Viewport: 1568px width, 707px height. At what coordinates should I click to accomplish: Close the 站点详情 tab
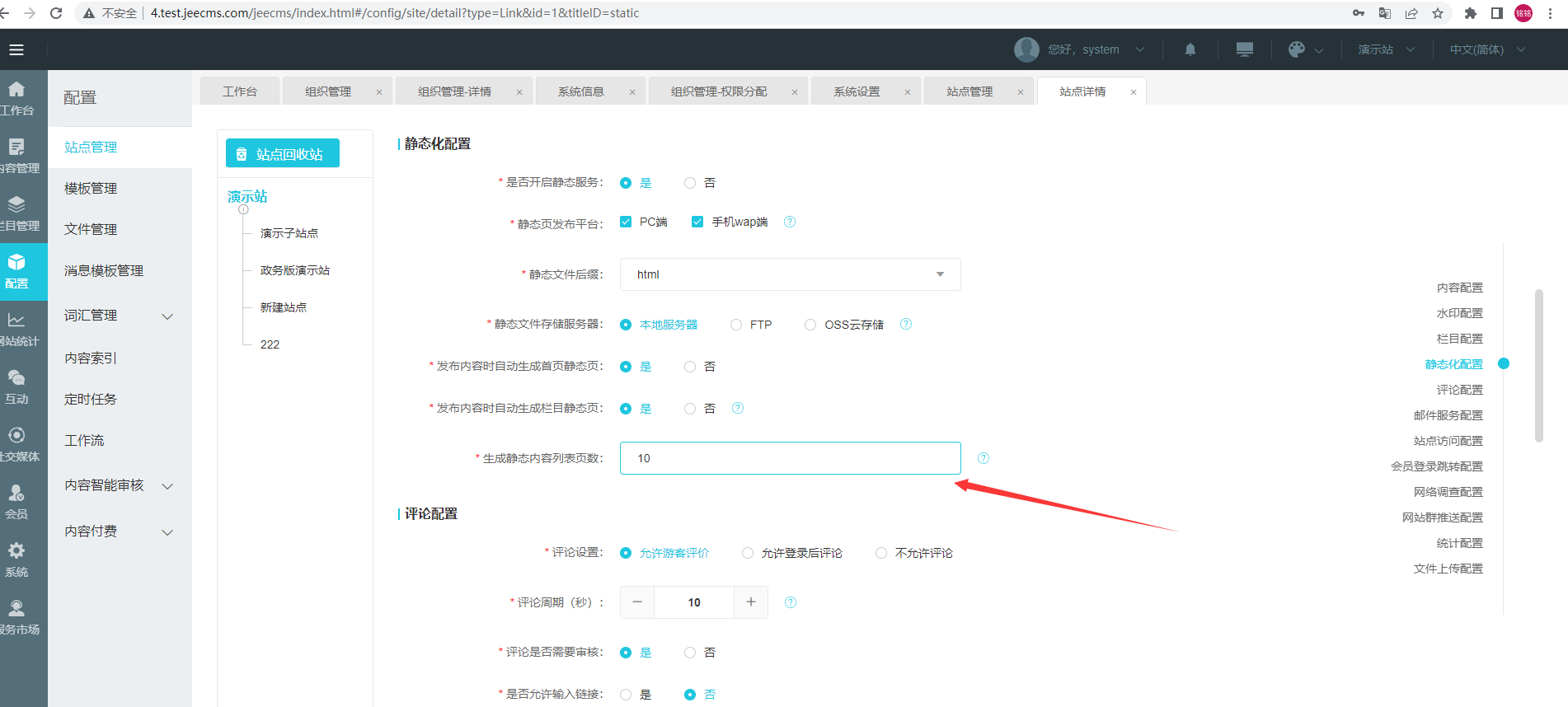click(x=1134, y=92)
